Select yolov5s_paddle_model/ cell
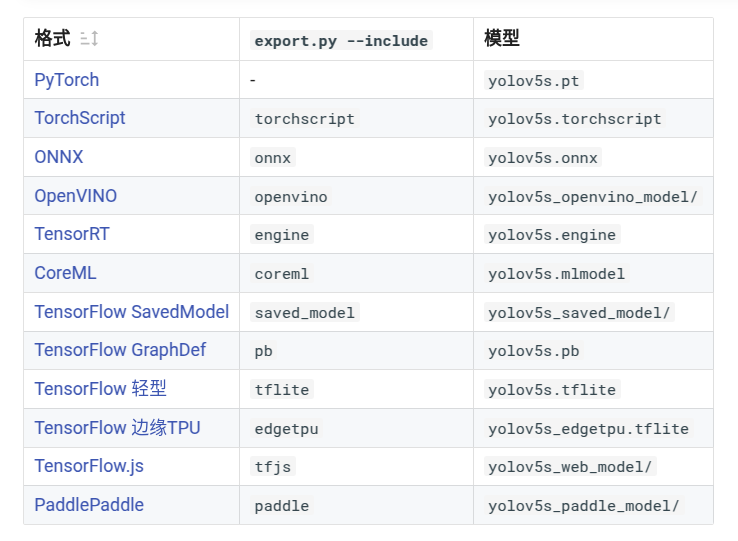The height and width of the screenshot is (541, 738). 584,506
